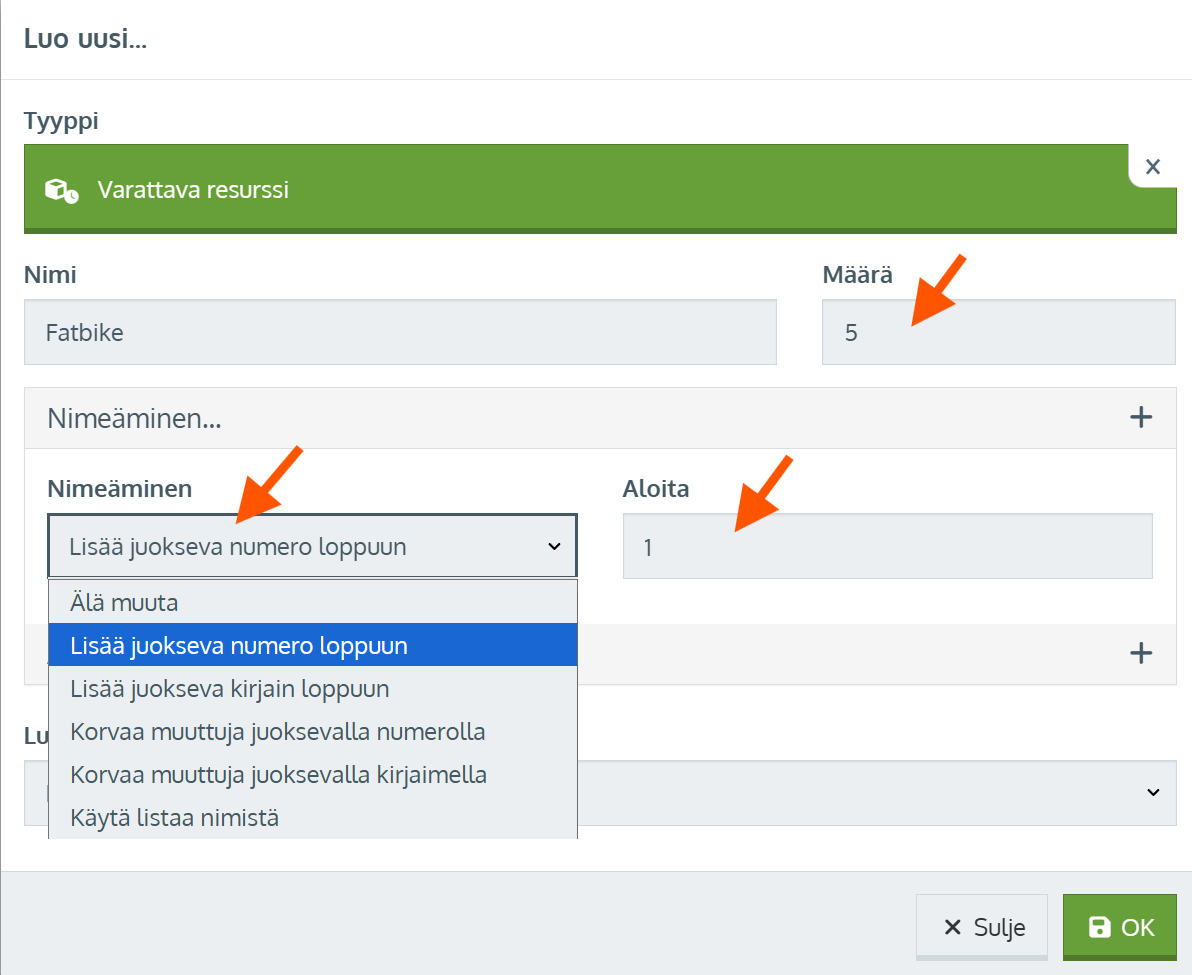The height and width of the screenshot is (975, 1192).
Task: Click the Määrä quantity input field
Action: [x=997, y=332]
